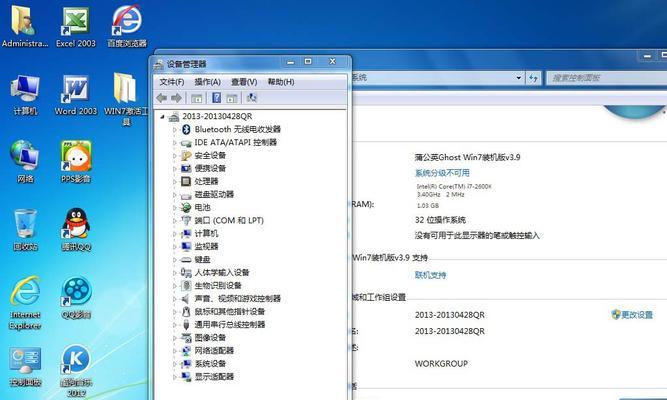Select the 键盘 tree item

(202, 260)
